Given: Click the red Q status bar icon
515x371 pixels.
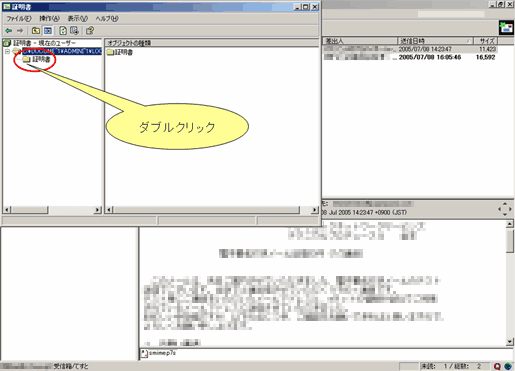Looking at the screenshot, I should [x=497, y=366].
